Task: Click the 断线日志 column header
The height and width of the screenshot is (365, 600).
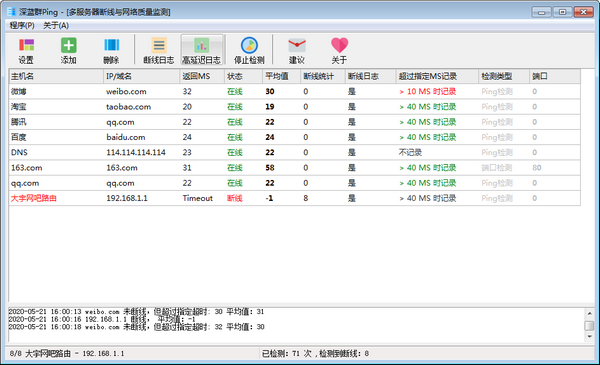Action: pos(370,76)
